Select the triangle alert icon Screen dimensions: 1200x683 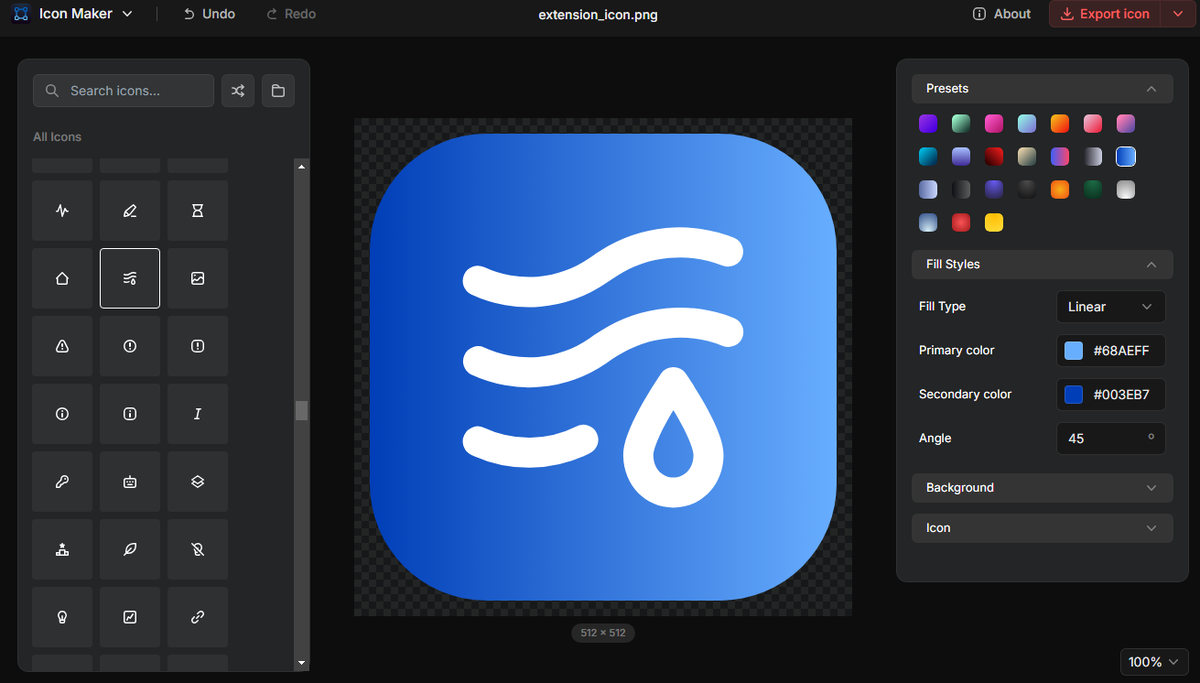click(x=62, y=346)
